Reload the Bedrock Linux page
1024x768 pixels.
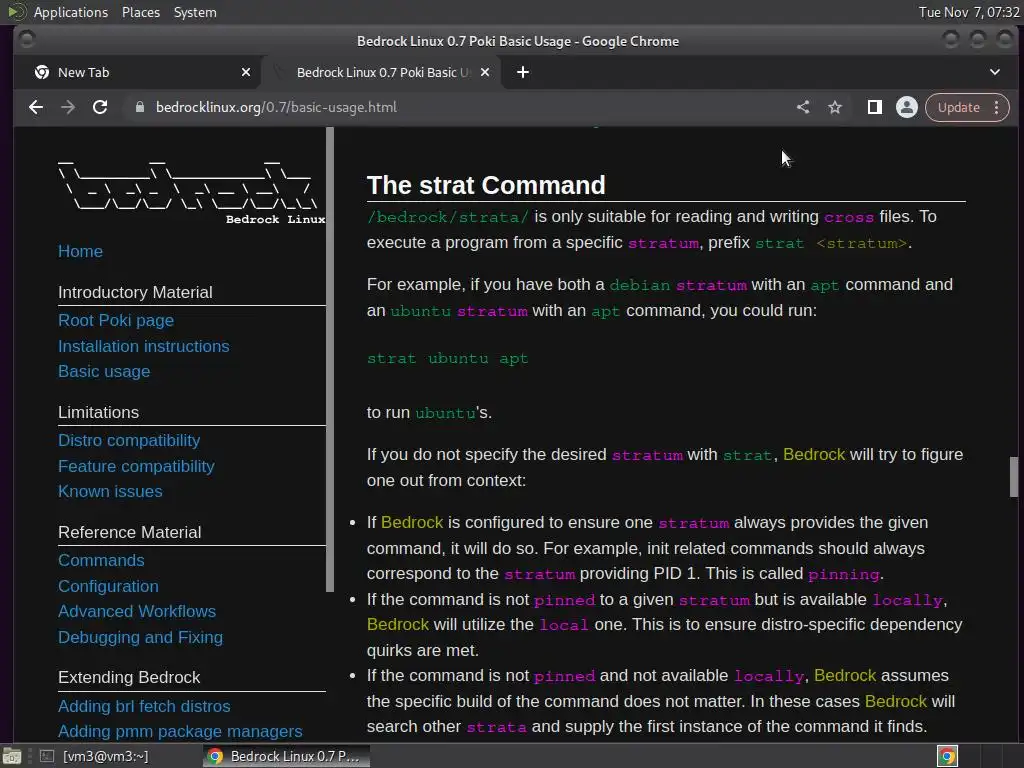100,107
